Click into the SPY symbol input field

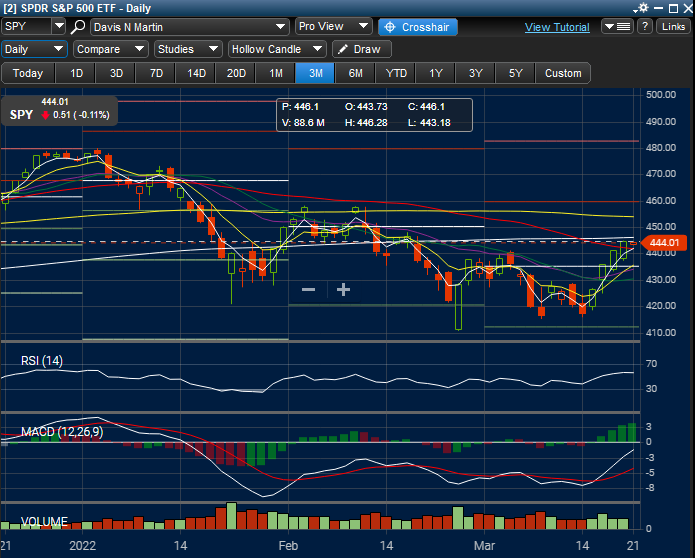coord(27,27)
